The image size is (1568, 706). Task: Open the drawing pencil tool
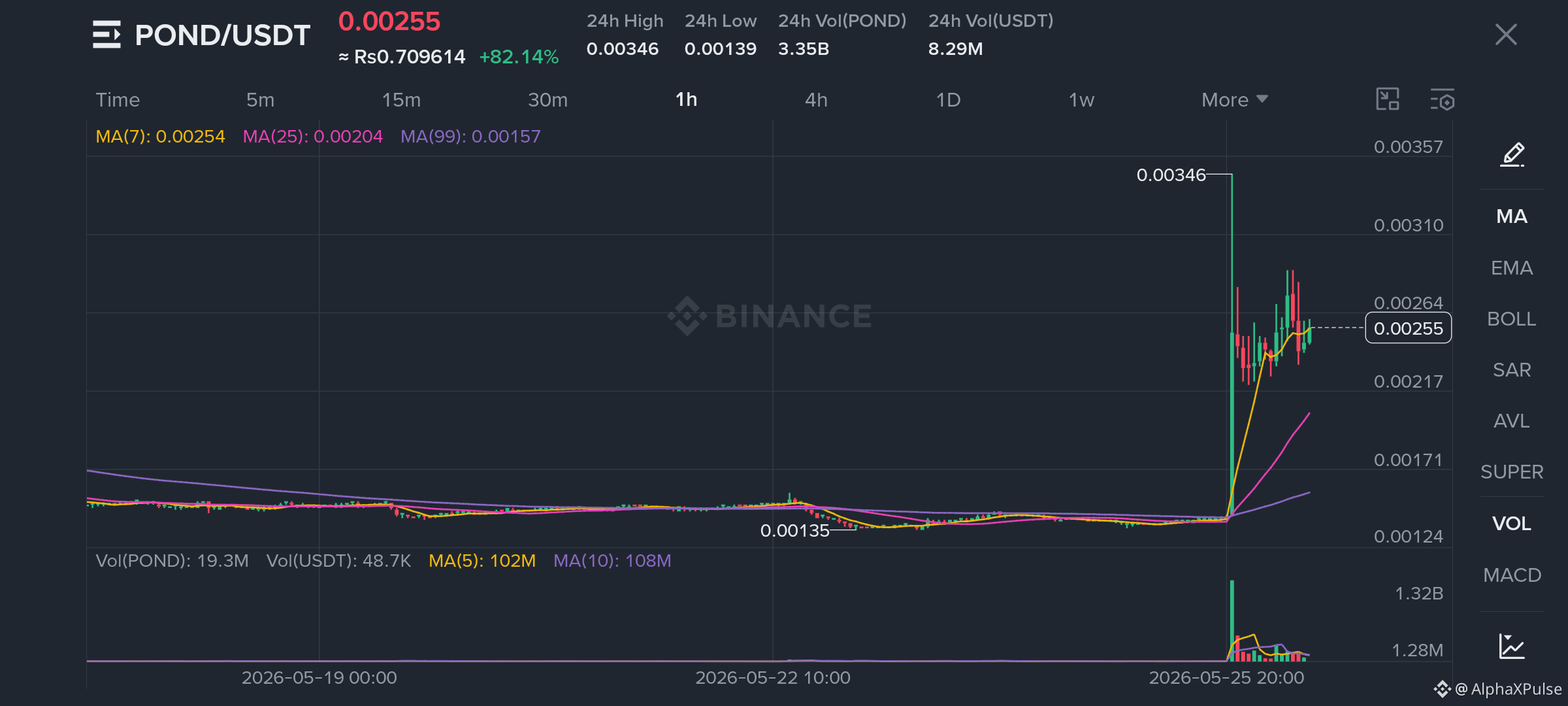1512,155
